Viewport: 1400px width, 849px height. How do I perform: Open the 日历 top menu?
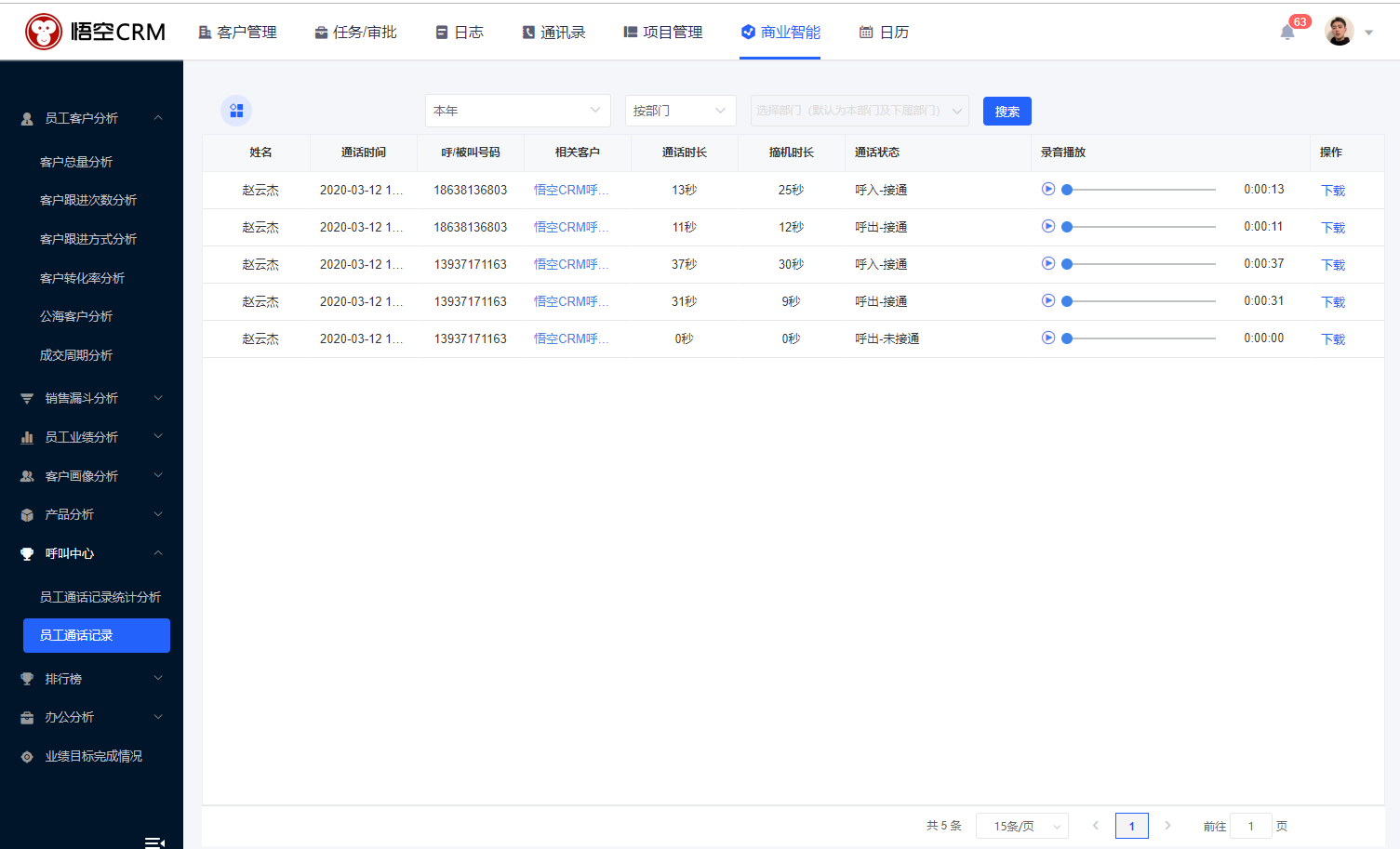click(884, 33)
